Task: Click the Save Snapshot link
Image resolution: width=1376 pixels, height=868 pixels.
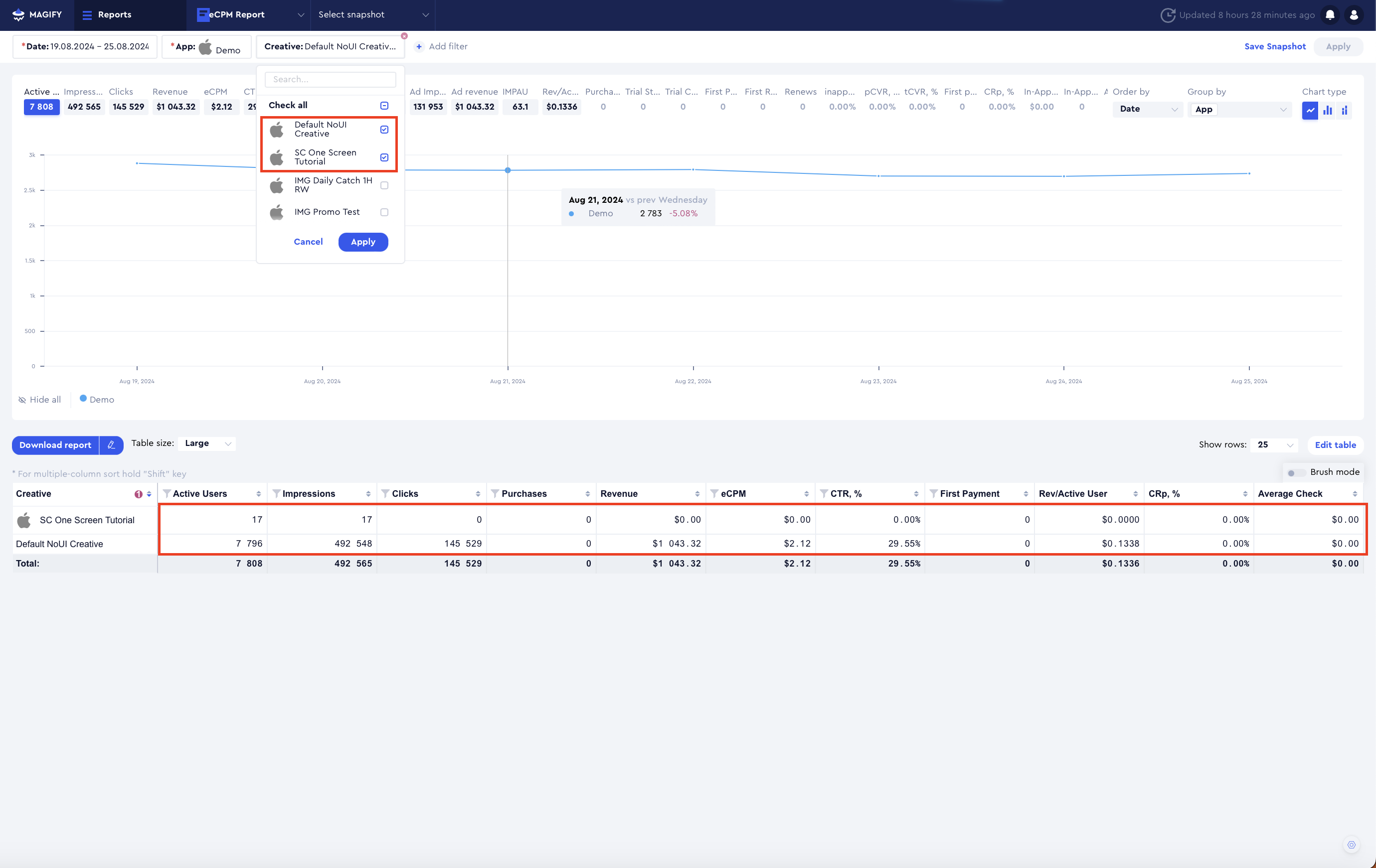Action: pos(1274,46)
